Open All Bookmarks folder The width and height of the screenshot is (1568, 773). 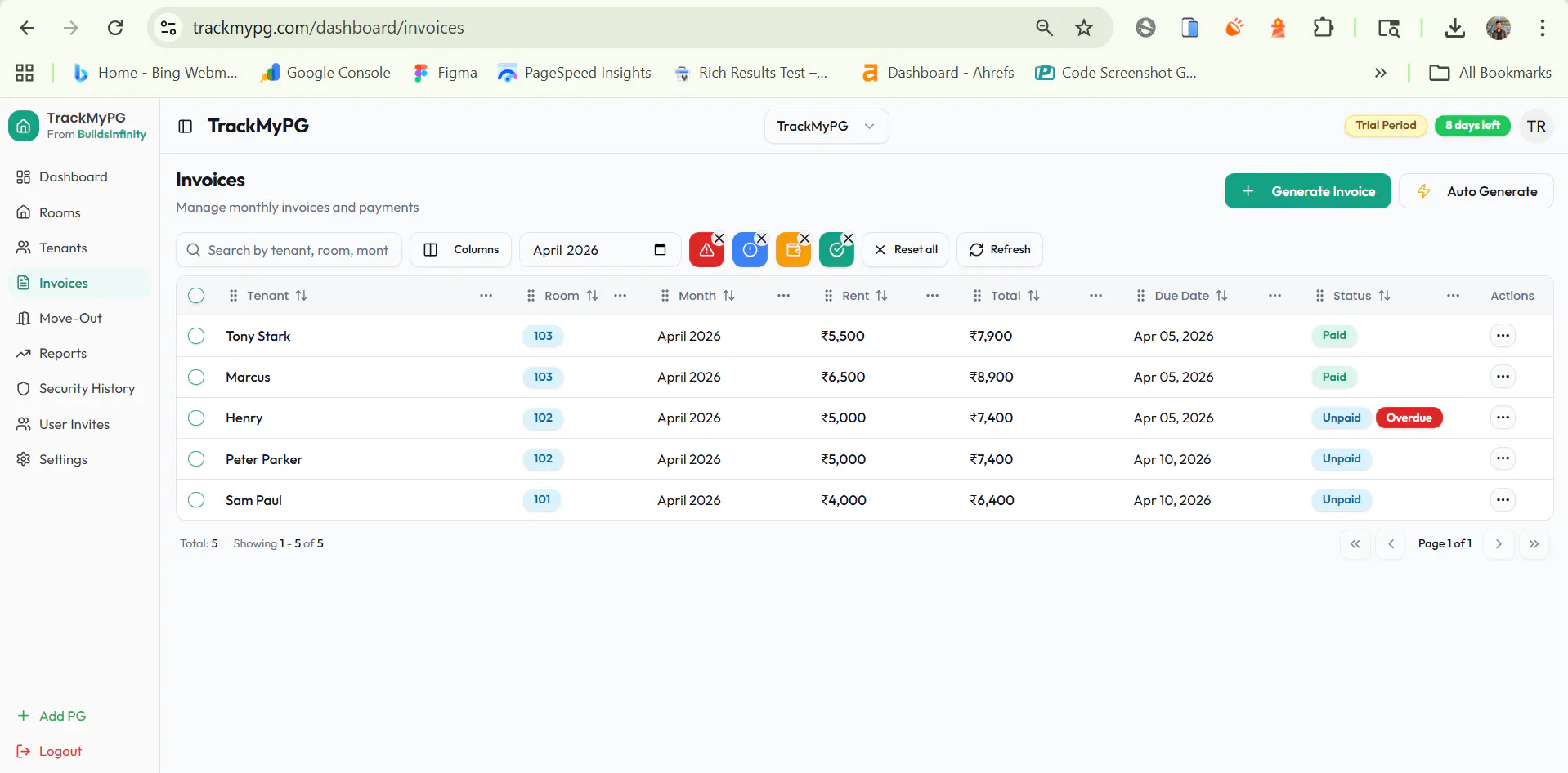[x=1490, y=73]
